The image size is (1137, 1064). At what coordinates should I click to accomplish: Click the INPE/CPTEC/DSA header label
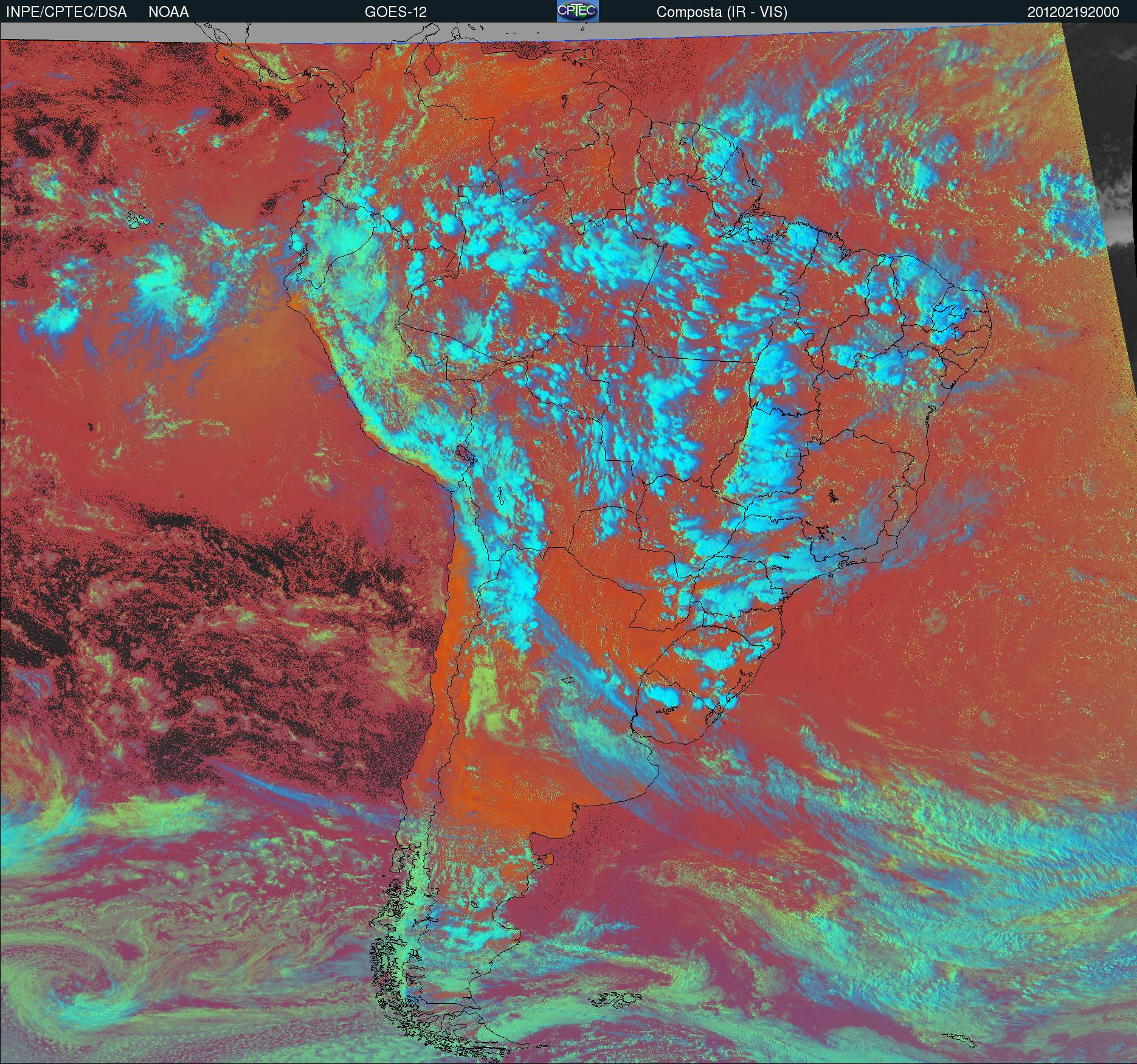click(x=66, y=12)
